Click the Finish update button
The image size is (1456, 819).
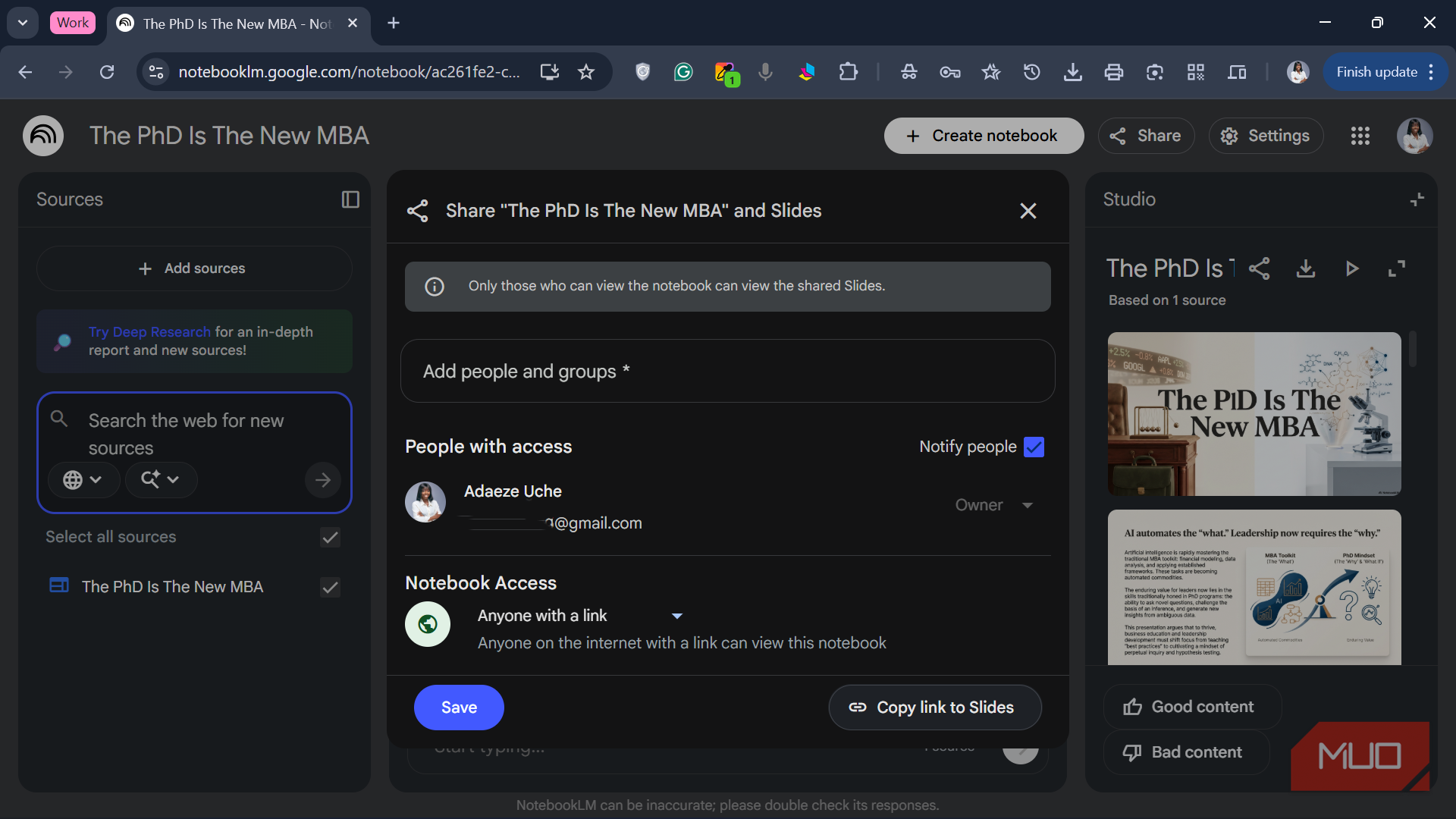point(1376,72)
